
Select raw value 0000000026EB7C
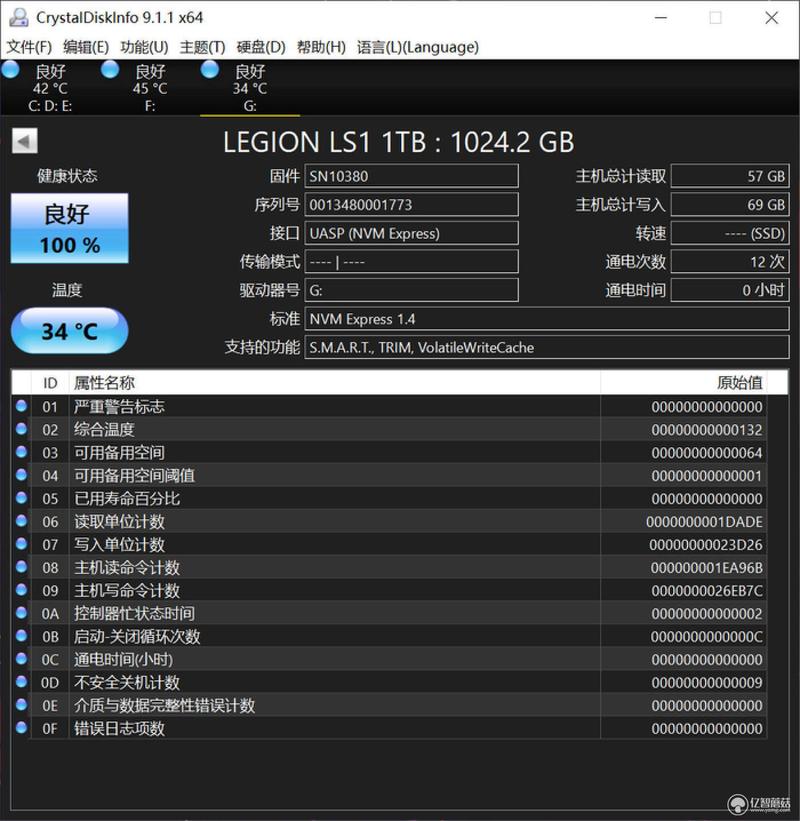click(707, 591)
